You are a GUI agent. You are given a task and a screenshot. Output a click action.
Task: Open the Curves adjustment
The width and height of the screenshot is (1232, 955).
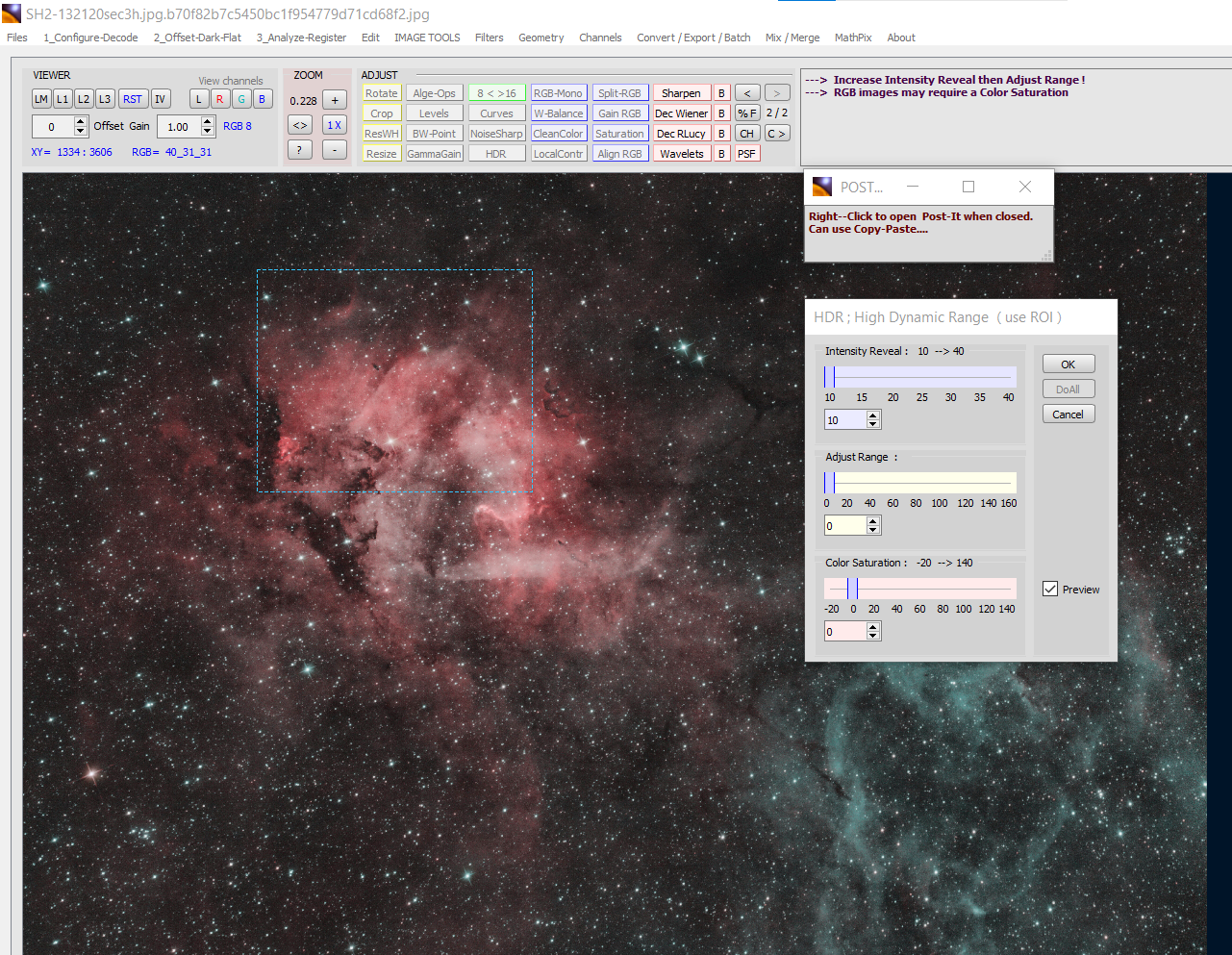click(x=496, y=113)
